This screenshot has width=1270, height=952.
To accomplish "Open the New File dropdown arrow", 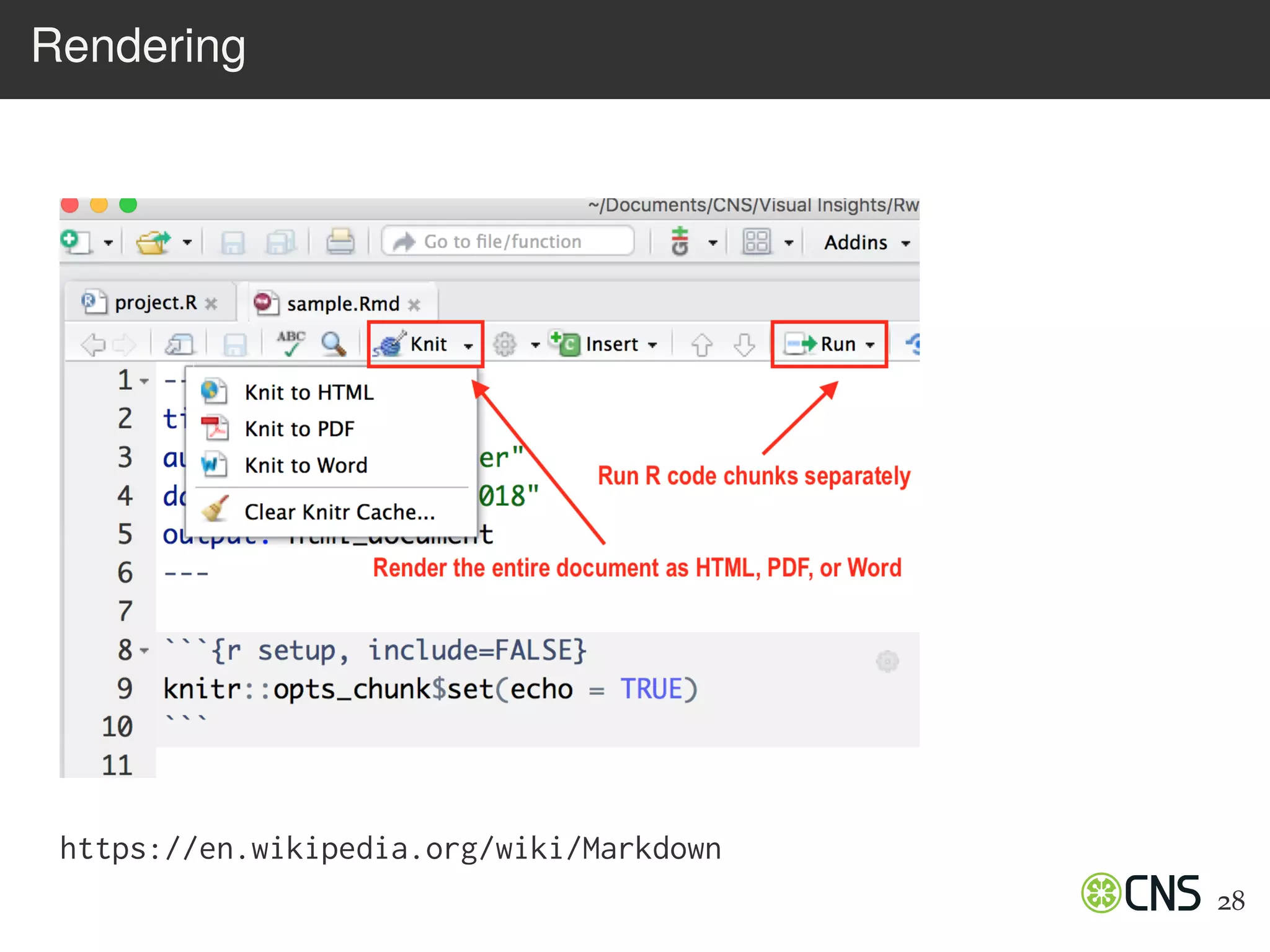I will click(x=109, y=243).
